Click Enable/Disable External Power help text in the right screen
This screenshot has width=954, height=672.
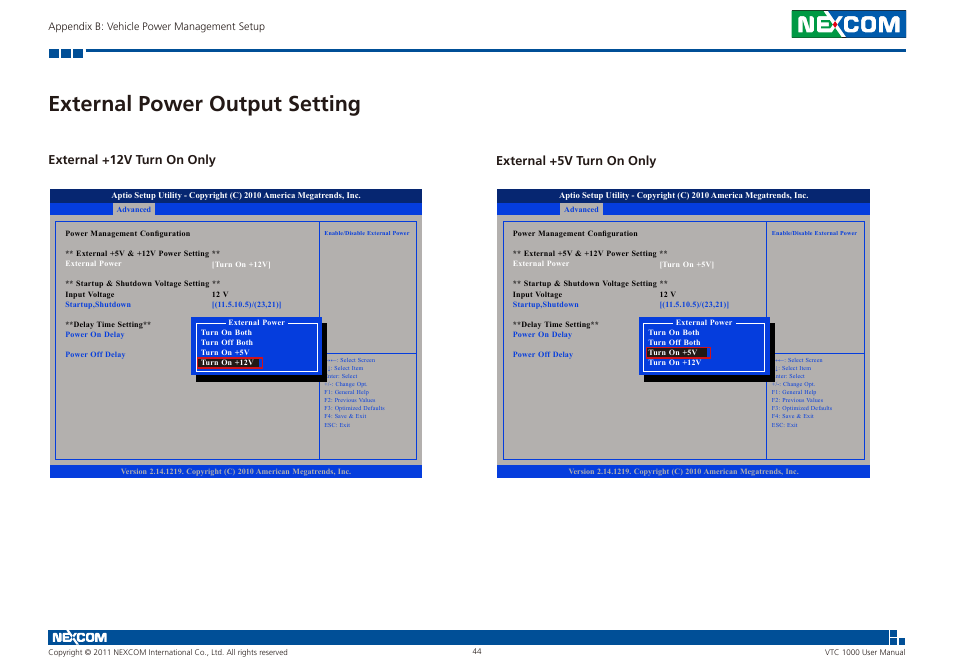point(814,233)
